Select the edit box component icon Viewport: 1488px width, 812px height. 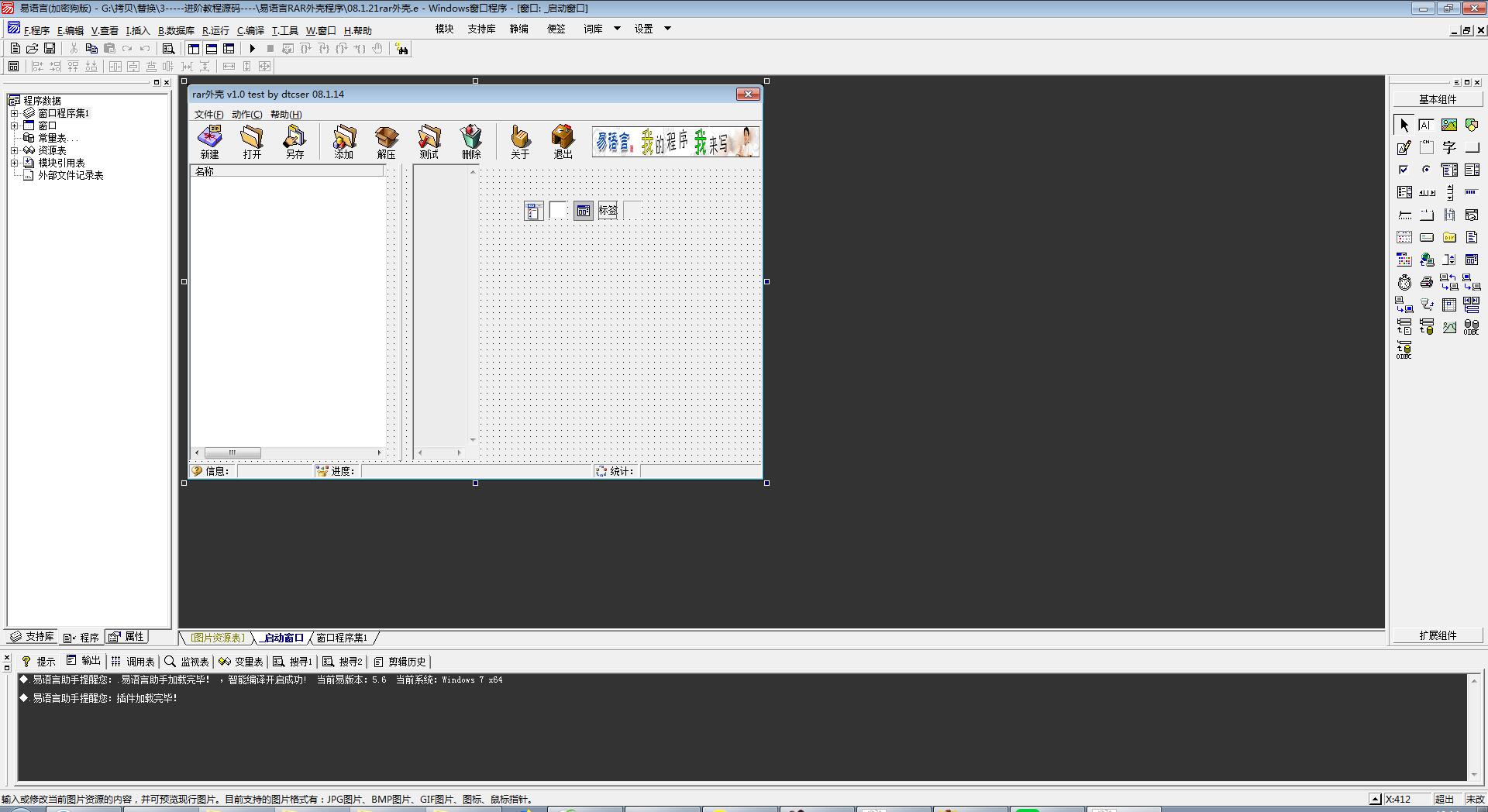click(1427, 125)
